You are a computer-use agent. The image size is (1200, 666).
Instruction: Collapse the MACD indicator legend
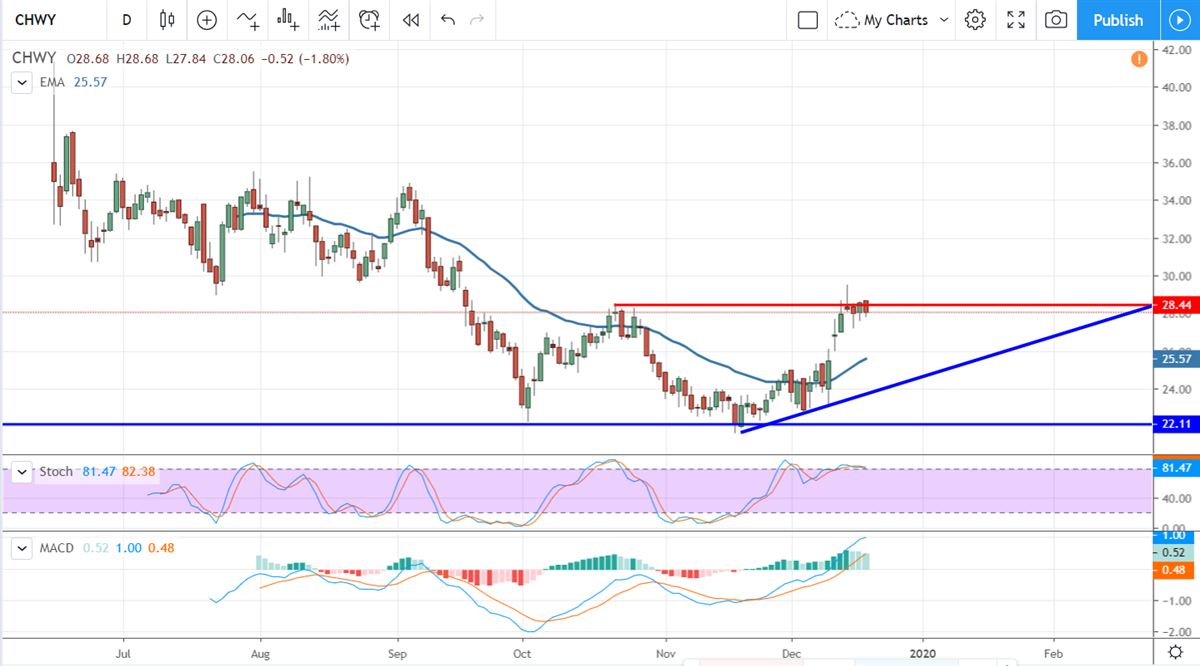pyautogui.click(x=21, y=548)
